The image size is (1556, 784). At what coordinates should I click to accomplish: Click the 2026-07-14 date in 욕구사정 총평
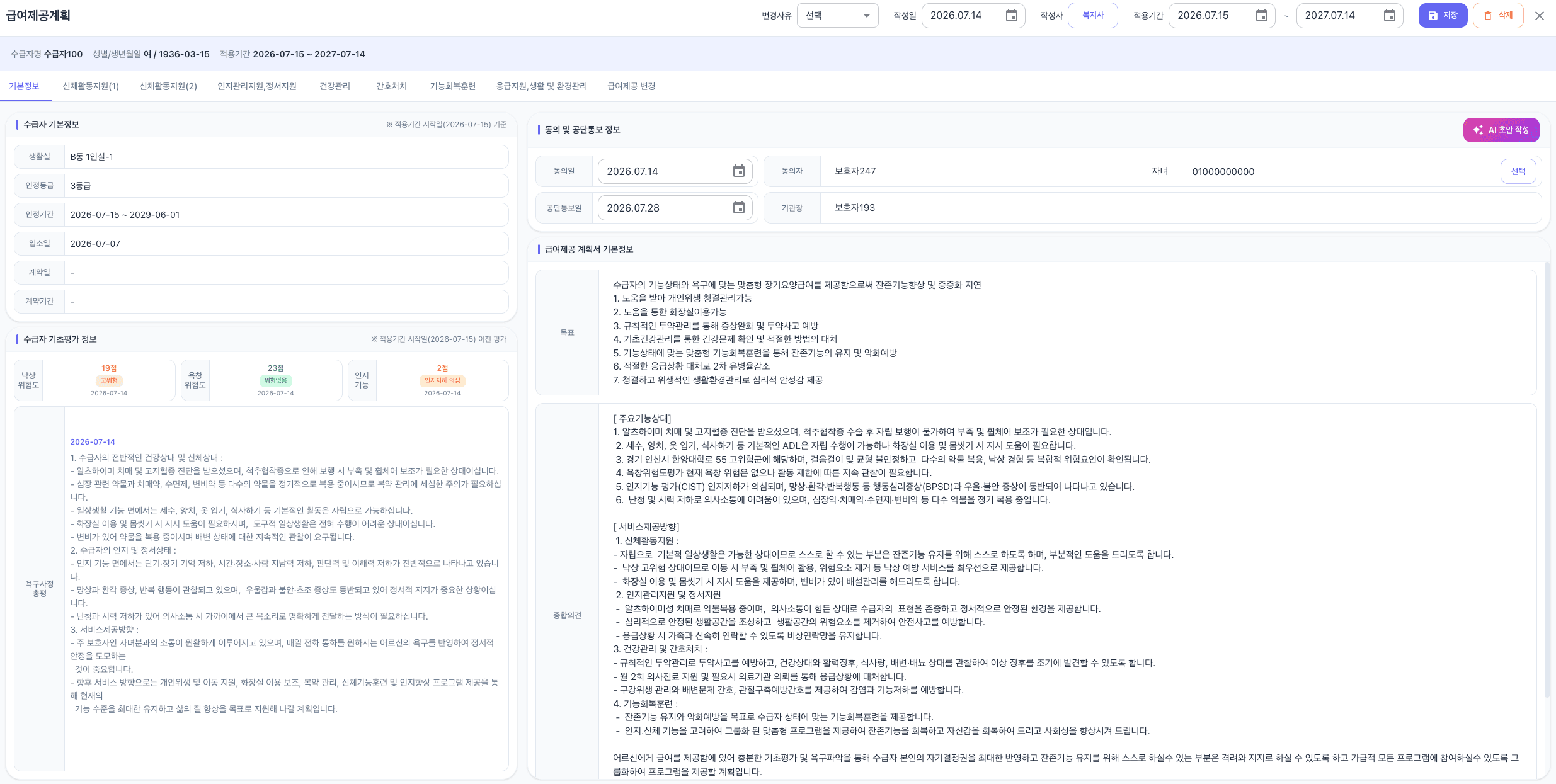[93, 442]
